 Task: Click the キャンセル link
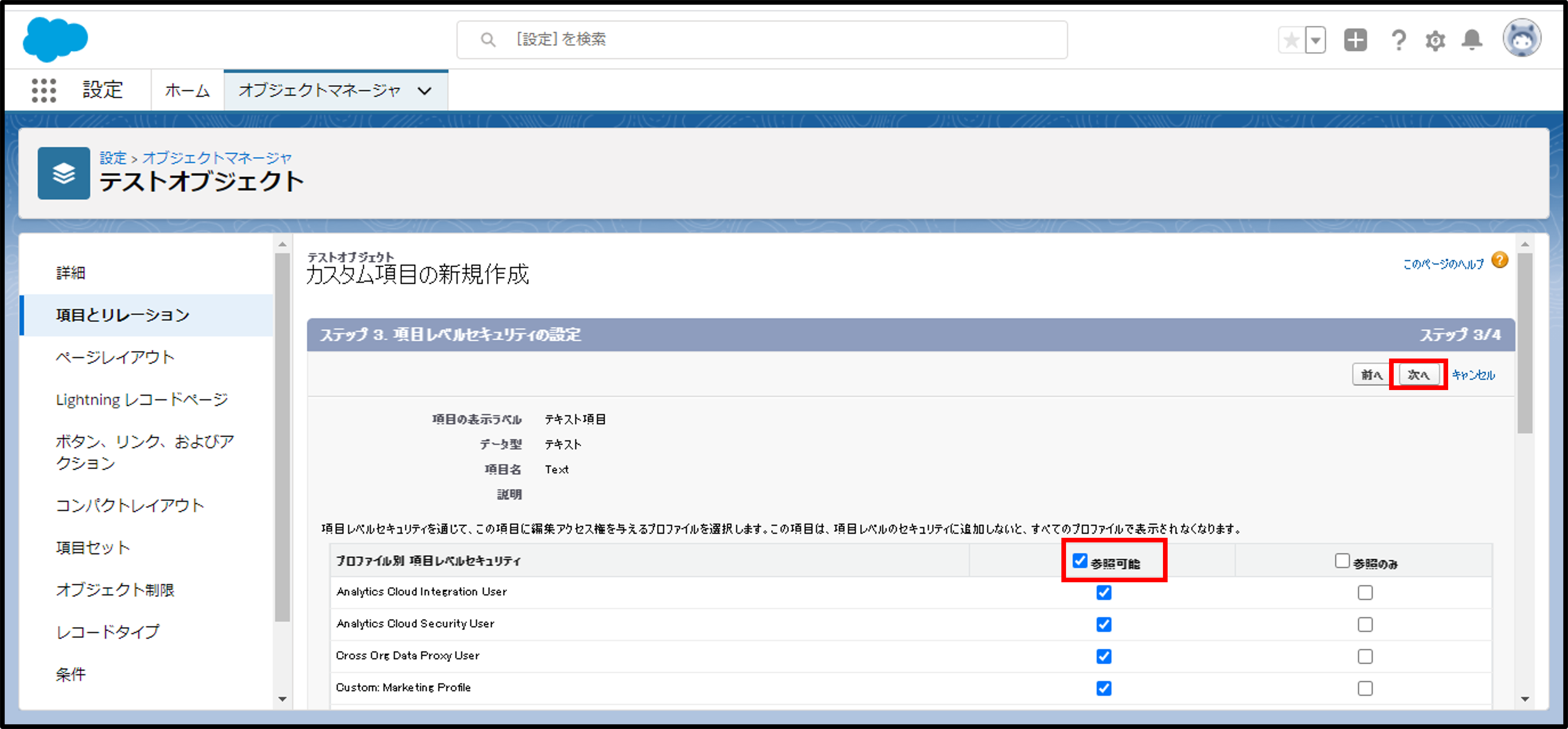1473,375
